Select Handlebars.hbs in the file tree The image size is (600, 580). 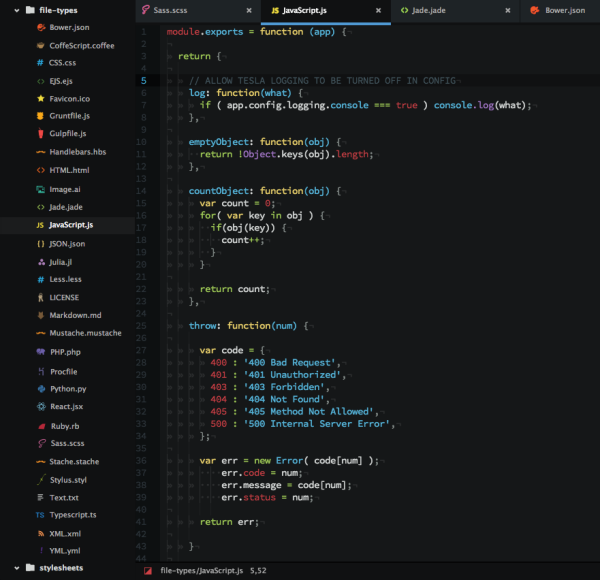79,152
